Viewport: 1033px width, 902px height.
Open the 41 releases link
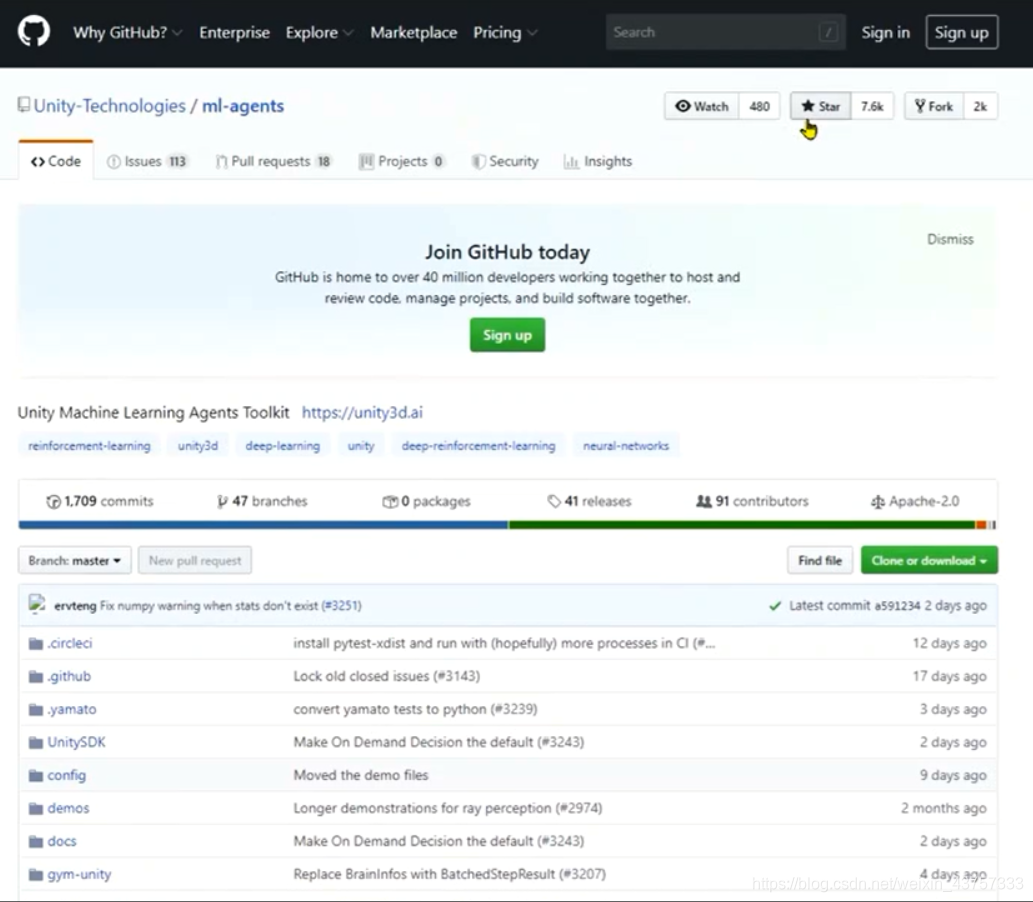(589, 501)
